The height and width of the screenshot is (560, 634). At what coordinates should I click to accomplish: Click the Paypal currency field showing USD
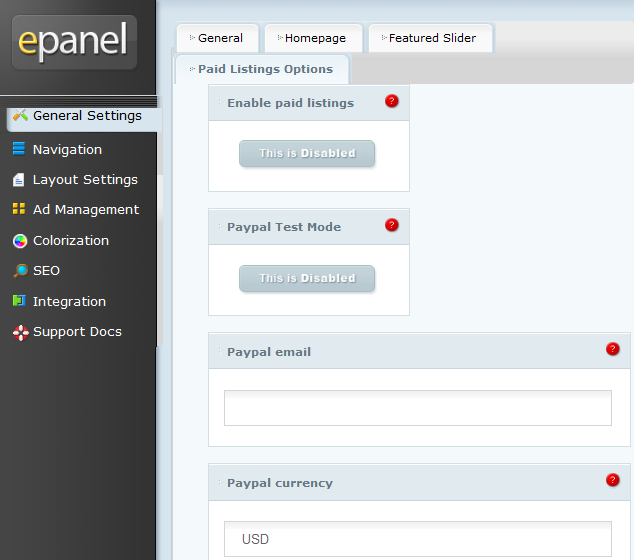418,539
